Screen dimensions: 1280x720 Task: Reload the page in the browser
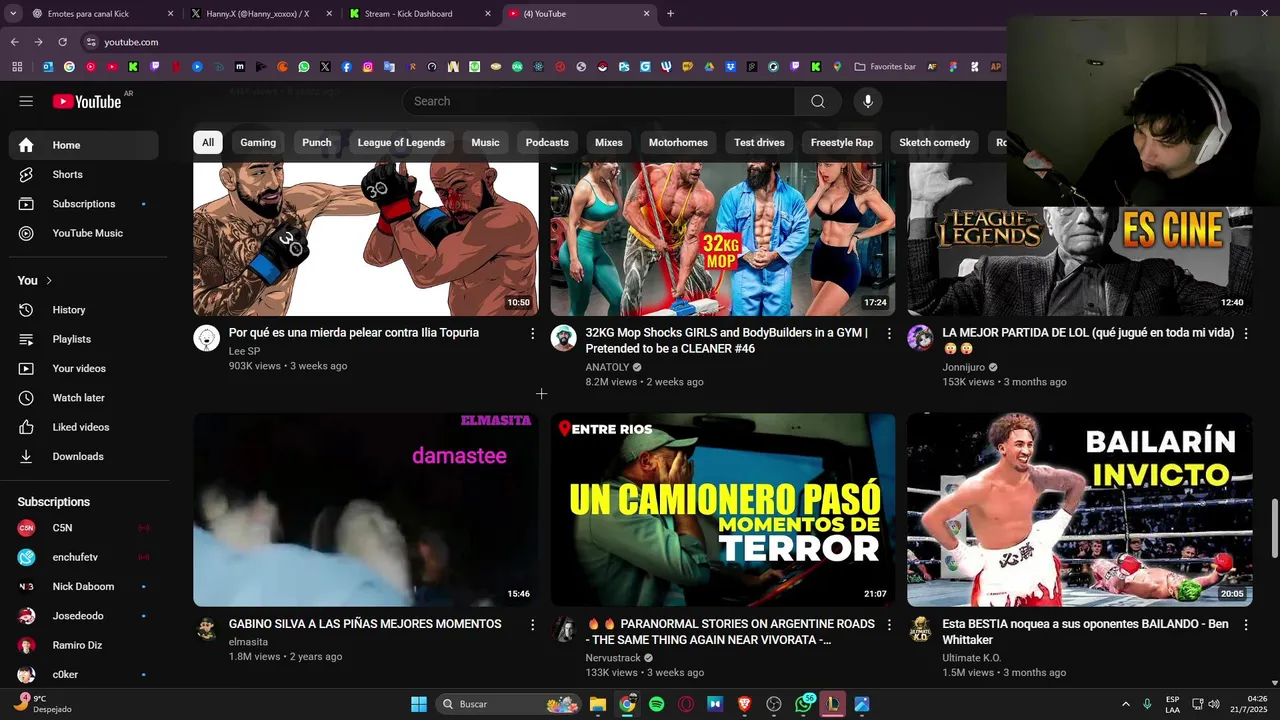62,42
